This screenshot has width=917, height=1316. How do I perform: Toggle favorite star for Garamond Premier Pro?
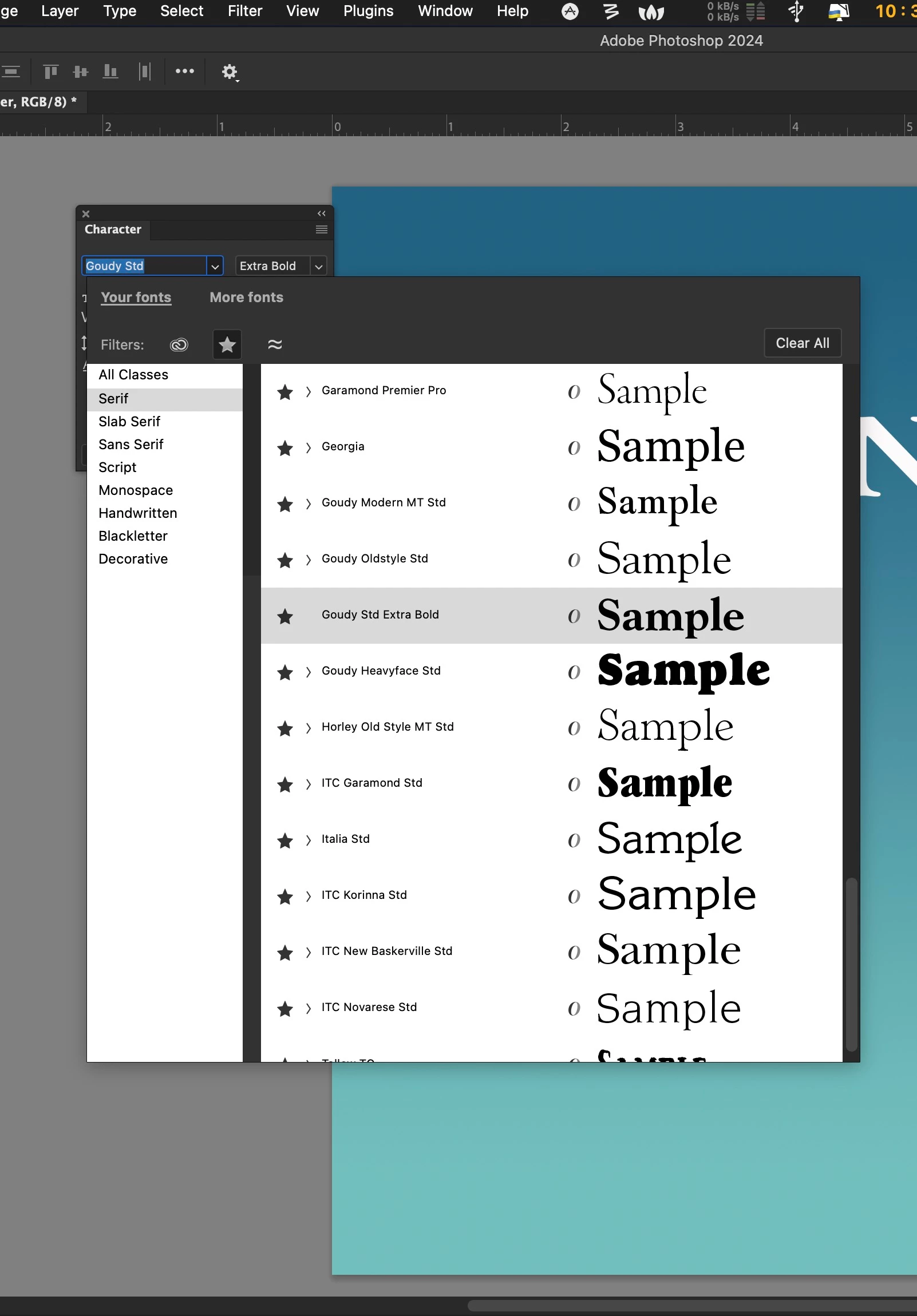285,392
